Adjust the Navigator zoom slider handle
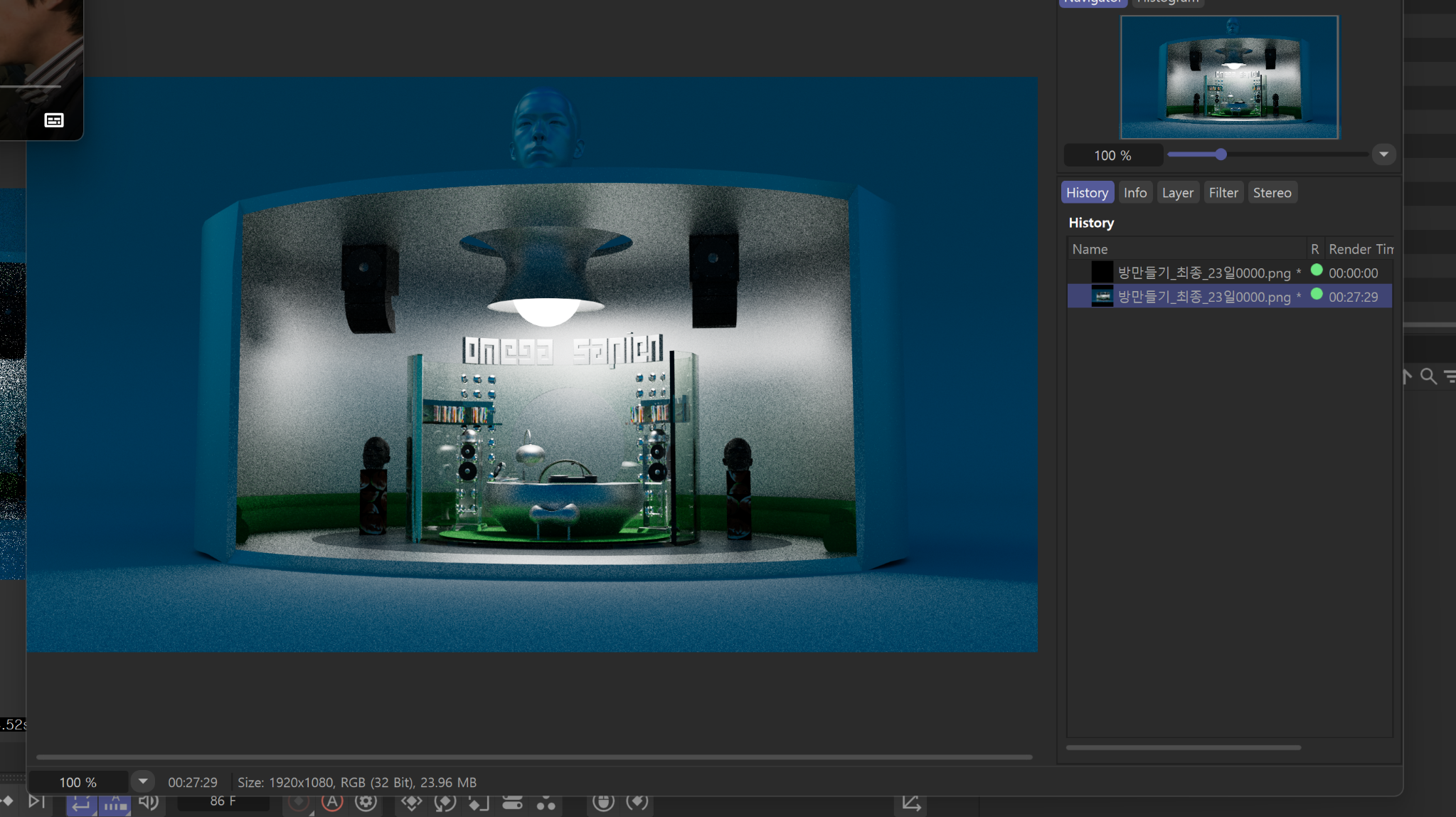Image resolution: width=1456 pixels, height=817 pixels. (1221, 154)
